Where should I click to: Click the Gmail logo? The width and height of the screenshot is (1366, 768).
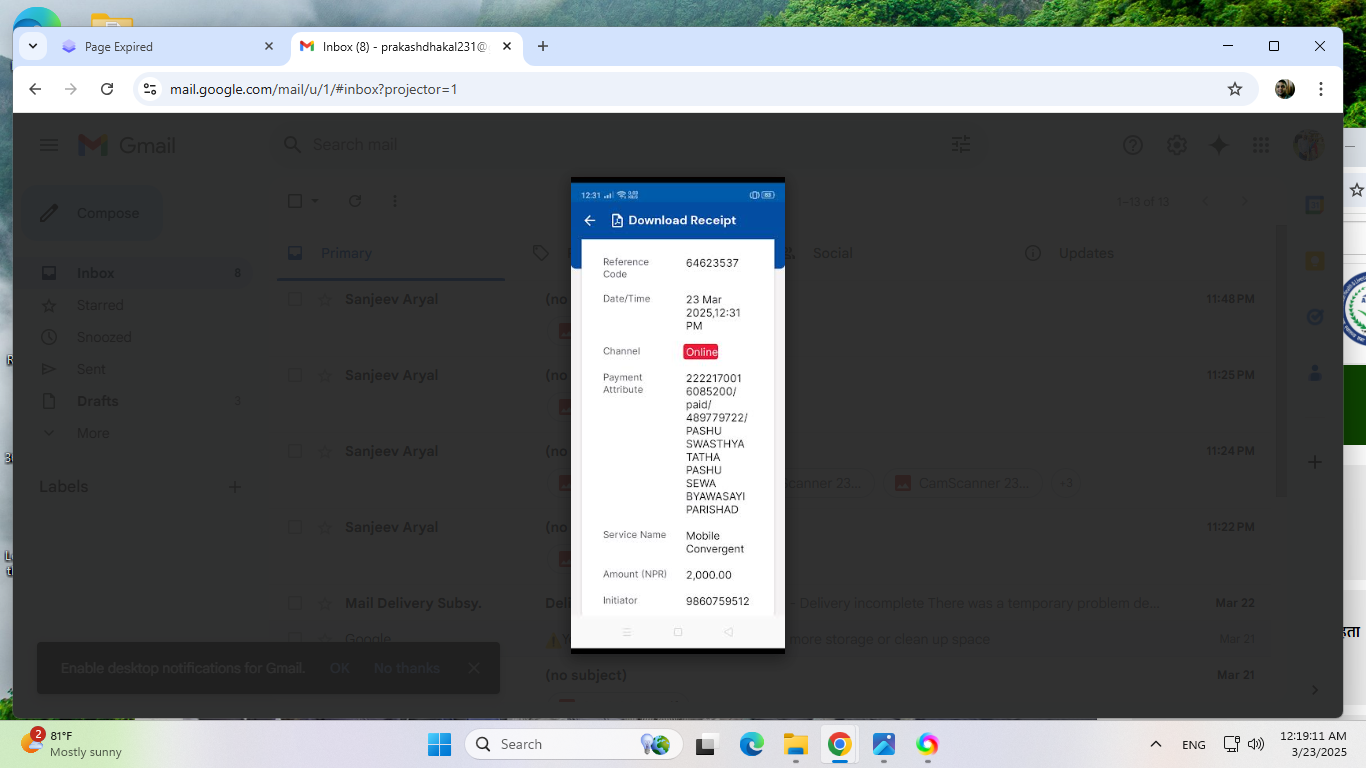click(x=127, y=145)
